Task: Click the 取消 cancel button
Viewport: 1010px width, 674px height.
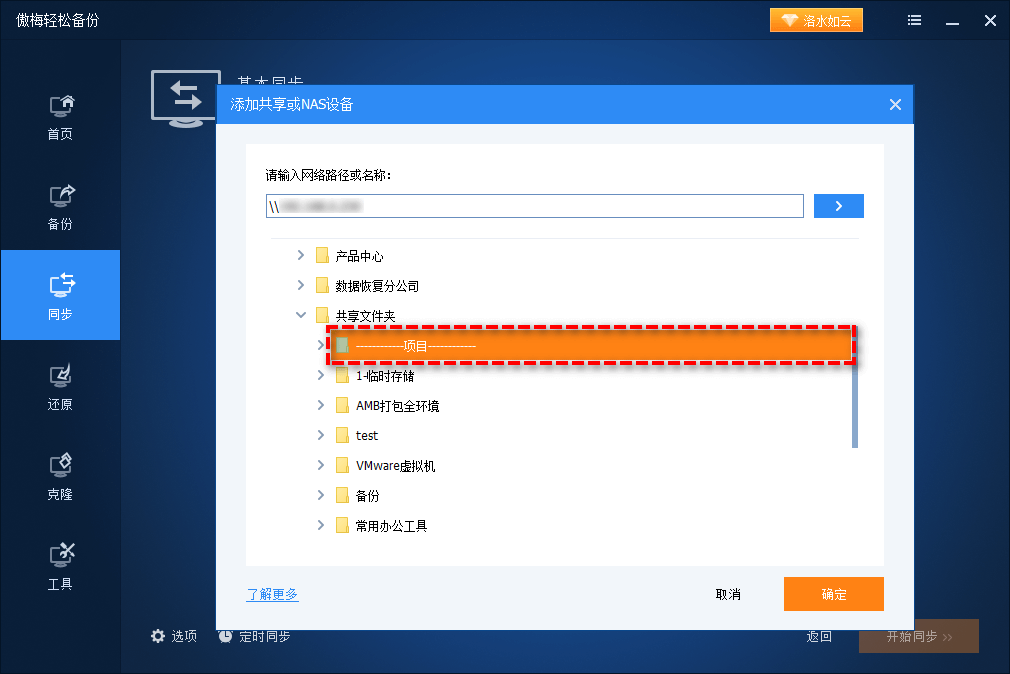Action: click(728, 594)
